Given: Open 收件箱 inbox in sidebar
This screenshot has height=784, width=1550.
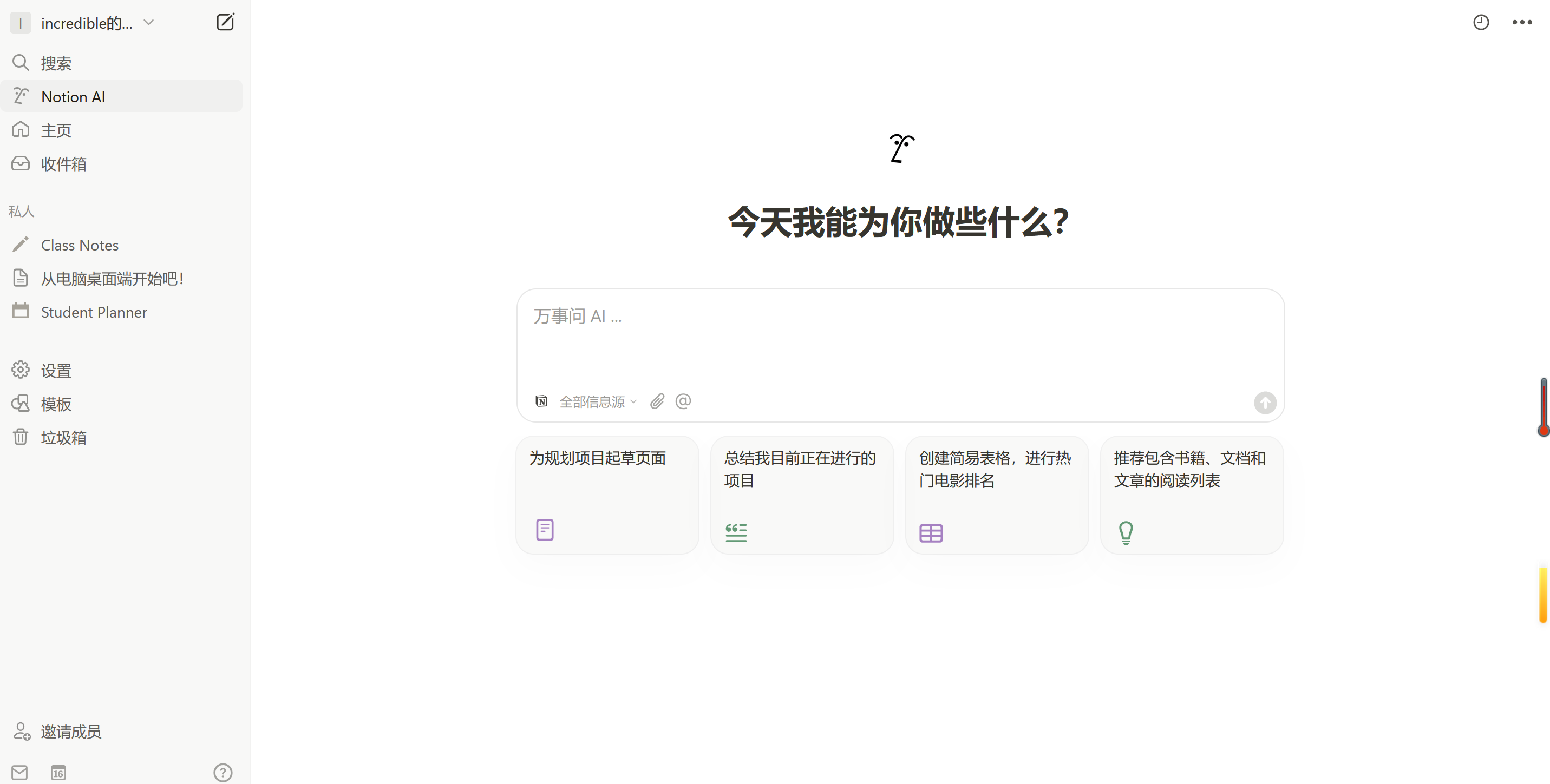Looking at the screenshot, I should click(63, 163).
